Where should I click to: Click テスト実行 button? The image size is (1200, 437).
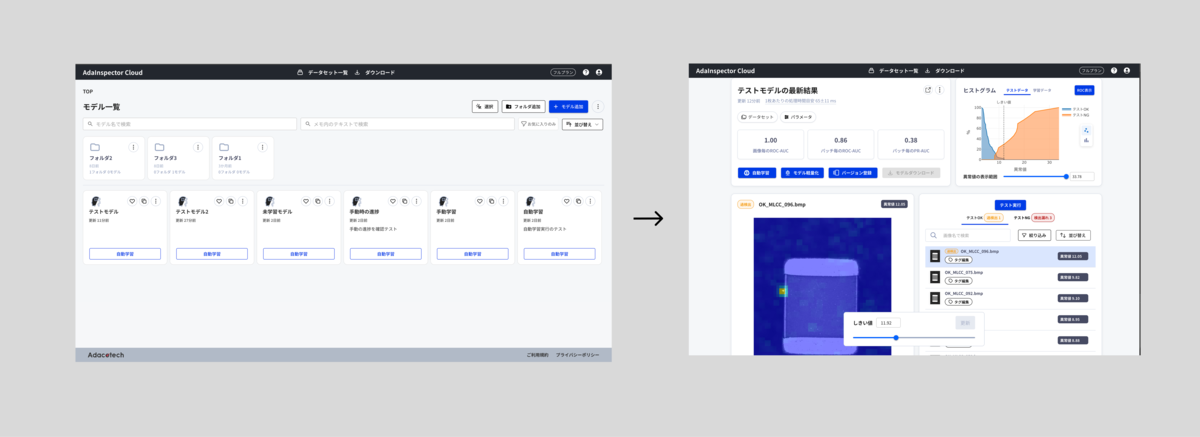(x=1010, y=205)
